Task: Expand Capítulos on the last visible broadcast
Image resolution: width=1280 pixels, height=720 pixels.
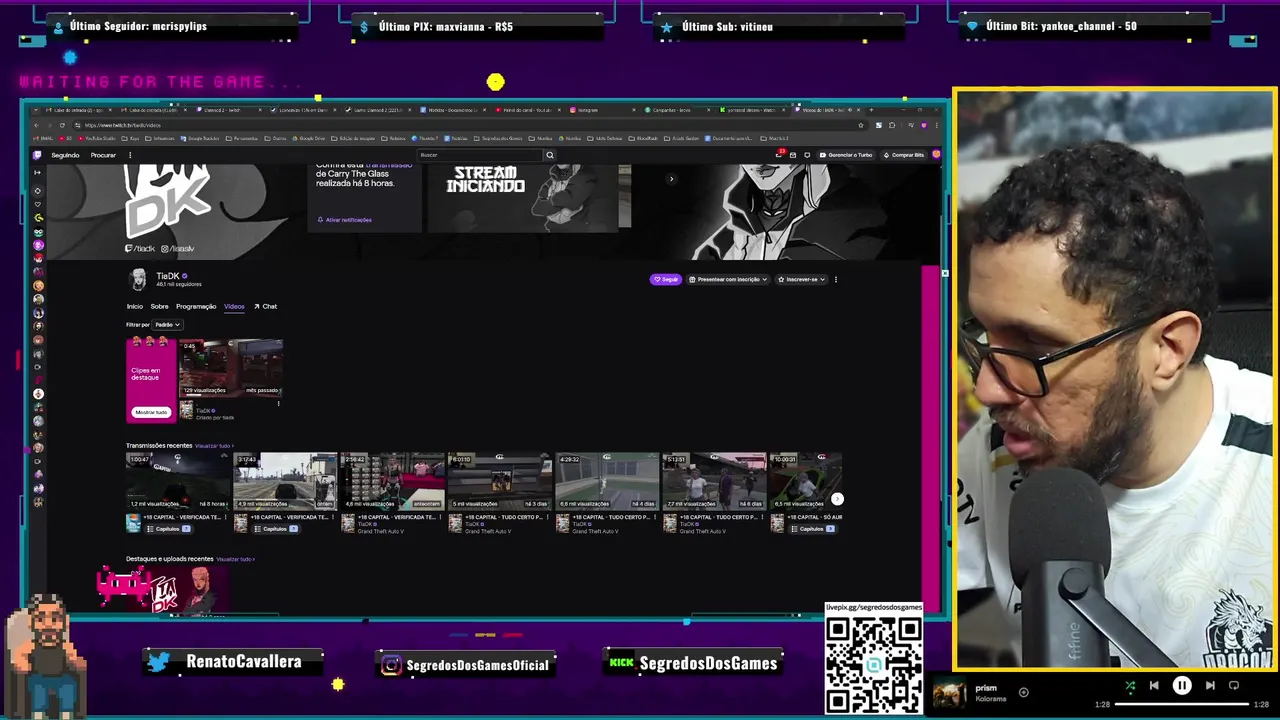Action: click(x=813, y=529)
